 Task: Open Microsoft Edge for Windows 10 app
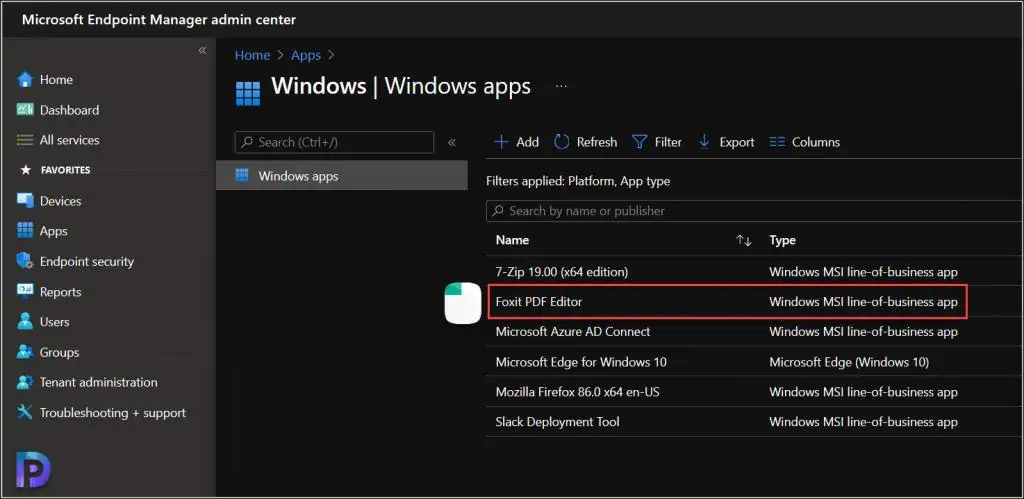coord(581,362)
